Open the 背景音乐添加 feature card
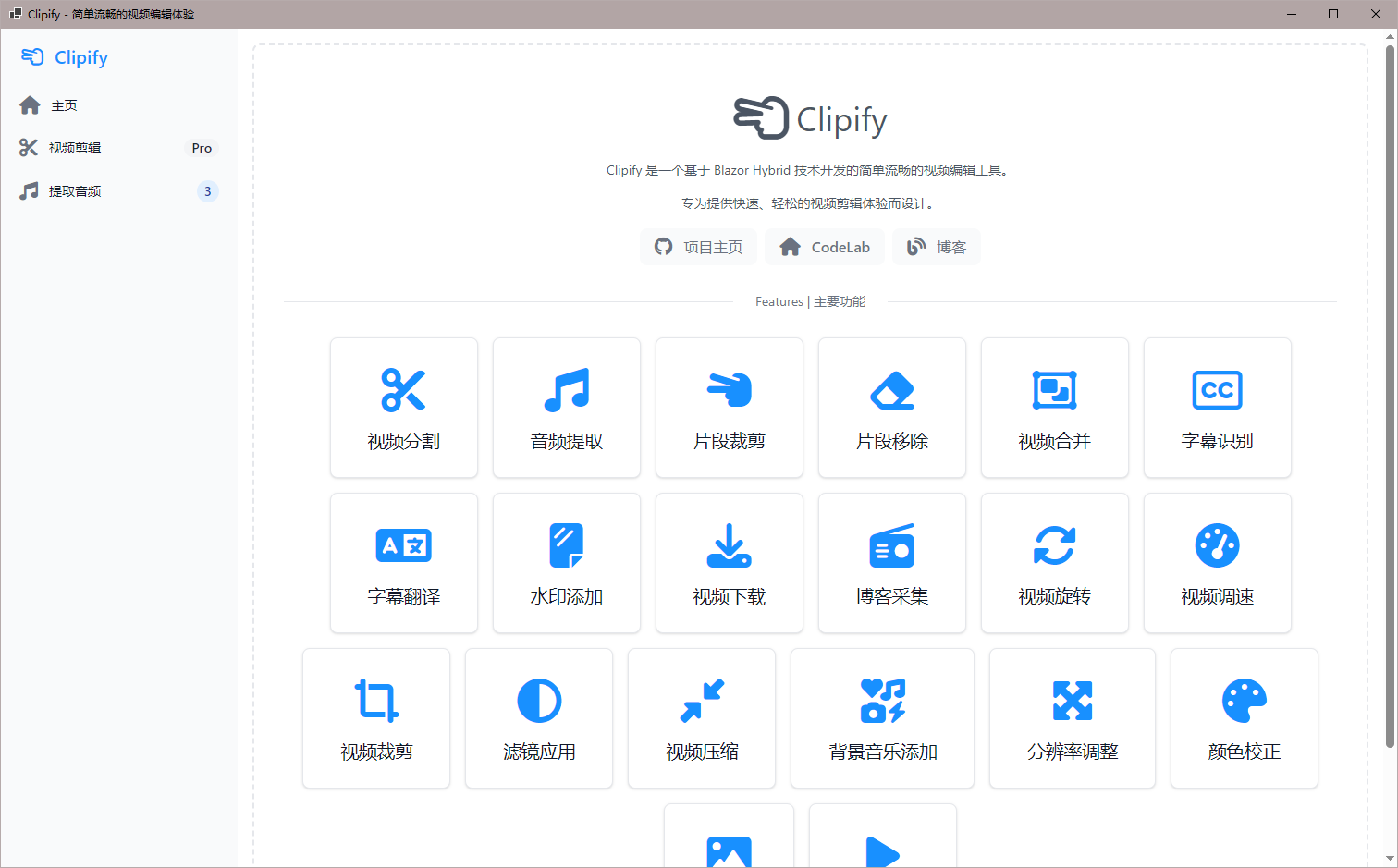The image size is (1398, 868). (882, 718)
